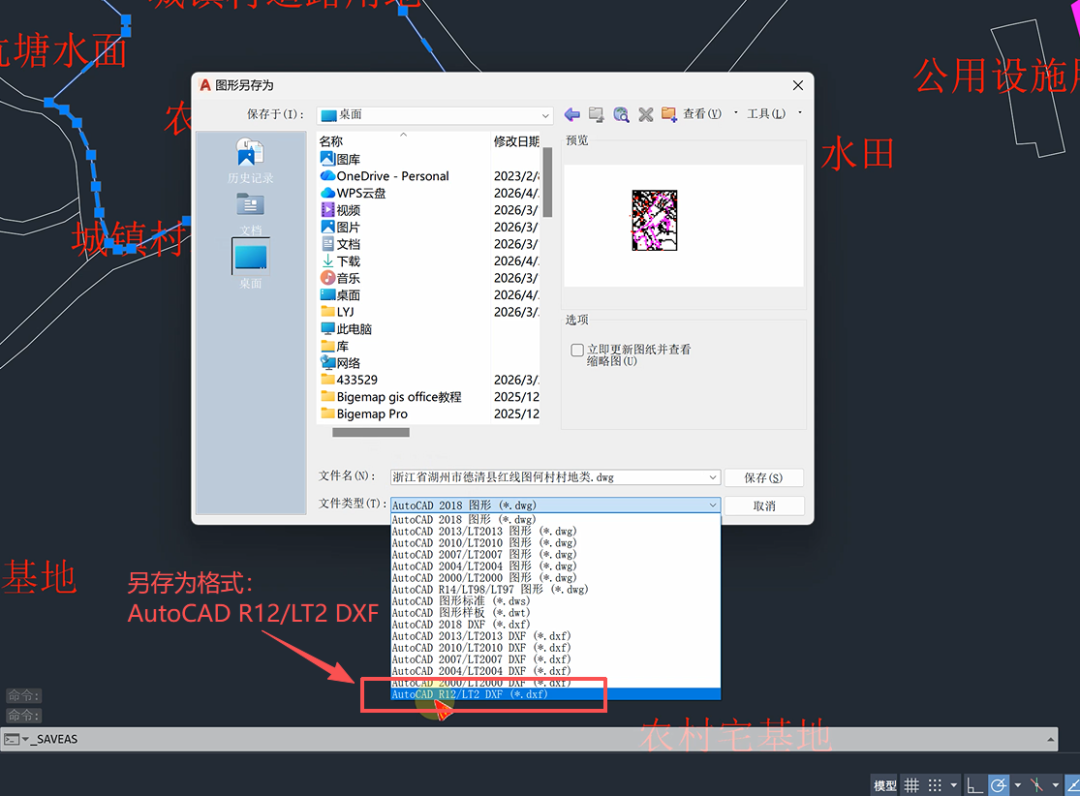This screenshot has width=1080, height=796.
Task: Select AutoCAD 2013/LT2013 图形 (*.dwg) format
Action: (x=555, y=531)
